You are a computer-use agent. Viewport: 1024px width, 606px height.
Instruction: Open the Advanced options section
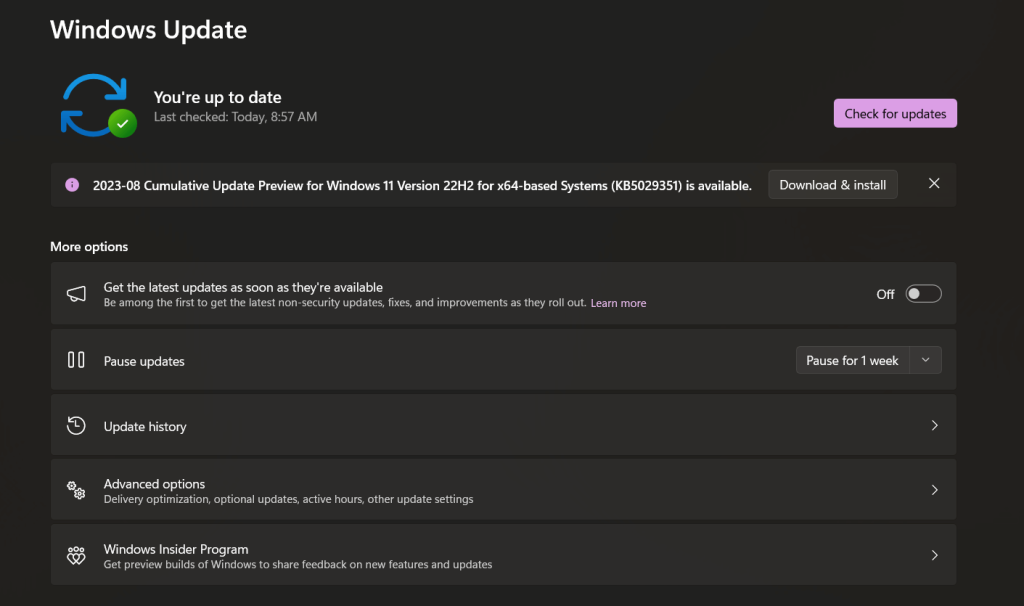(x=154, y=484)
